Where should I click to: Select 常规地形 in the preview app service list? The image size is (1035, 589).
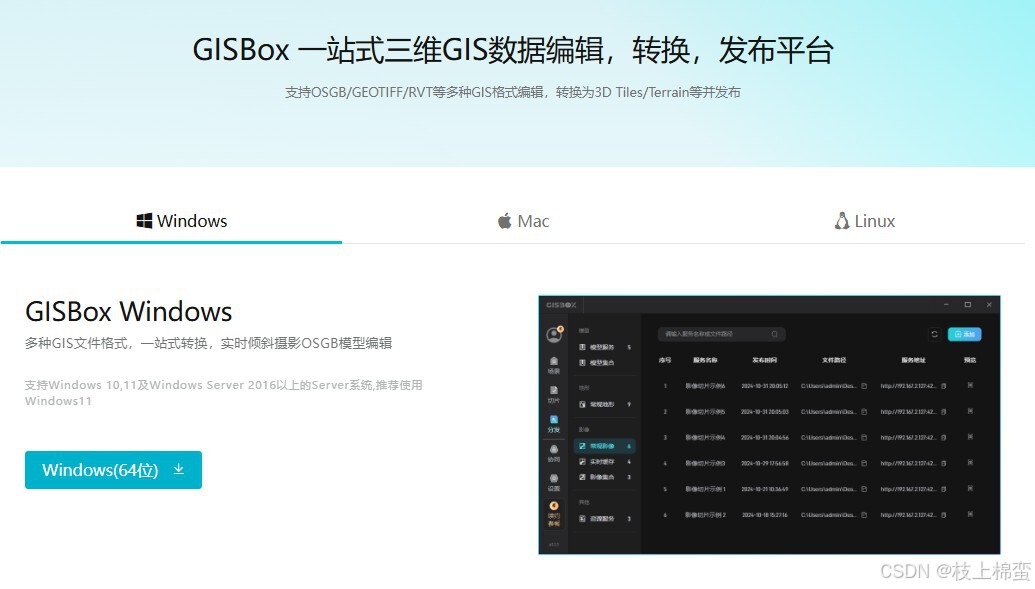coord(605,404)
